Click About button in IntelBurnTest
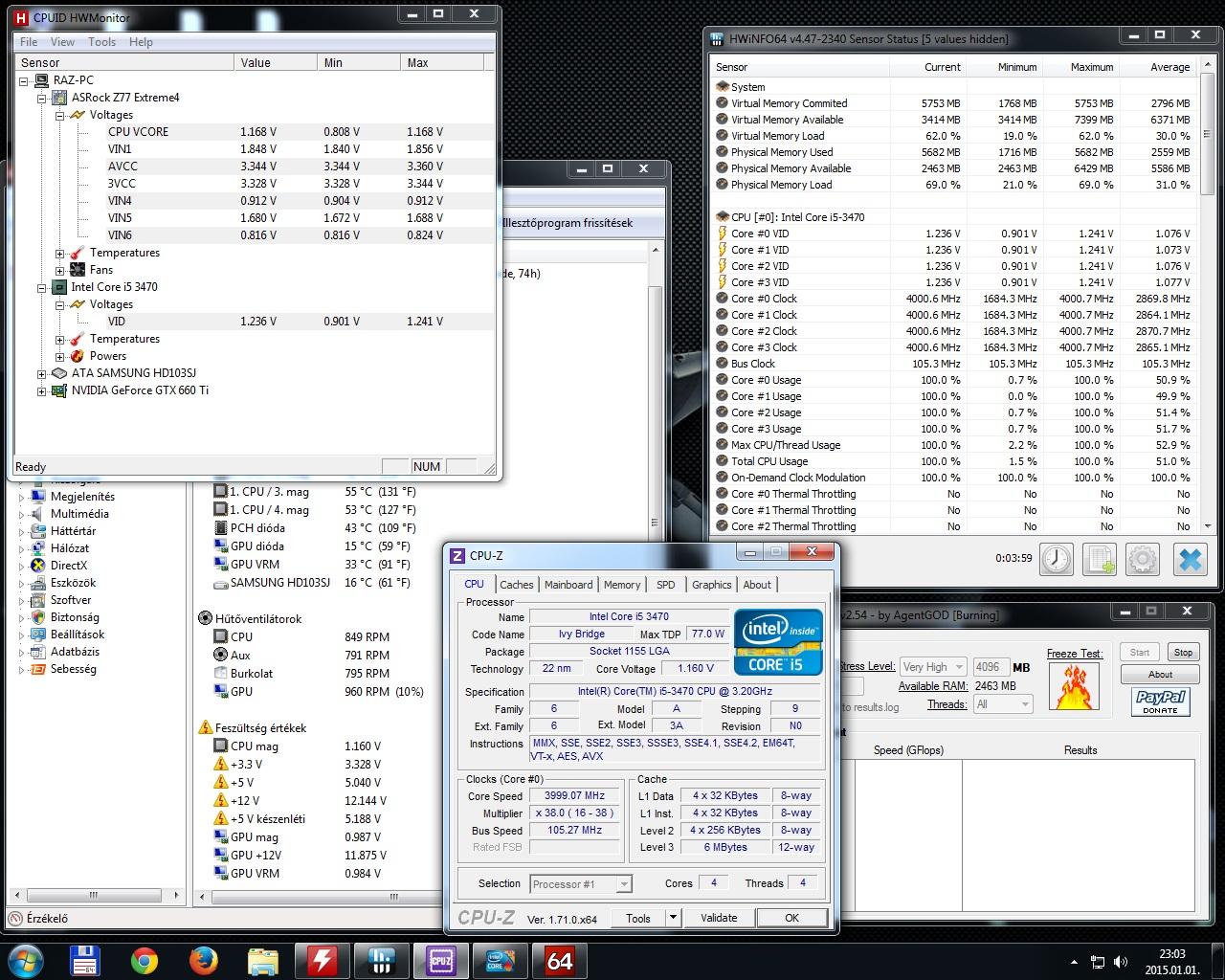Image resolution: width=1225 pixels, height=980 pixels. [x=1160, y=675]
